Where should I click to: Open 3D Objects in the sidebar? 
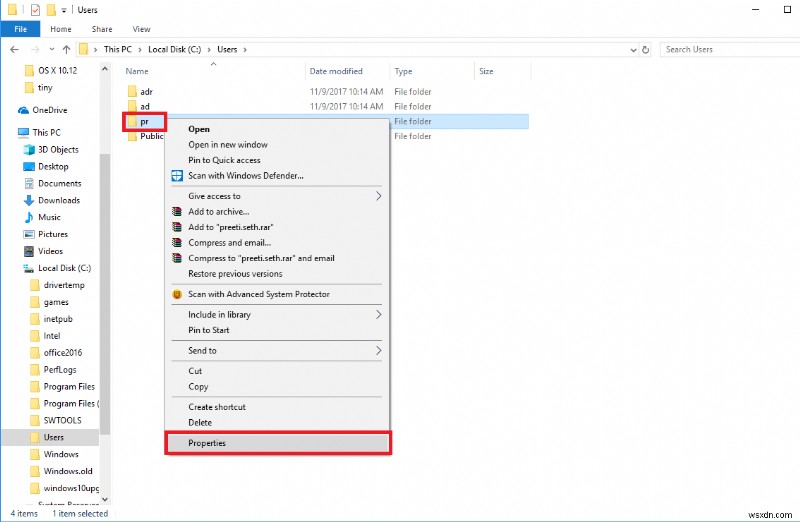[x=58, y=150]
